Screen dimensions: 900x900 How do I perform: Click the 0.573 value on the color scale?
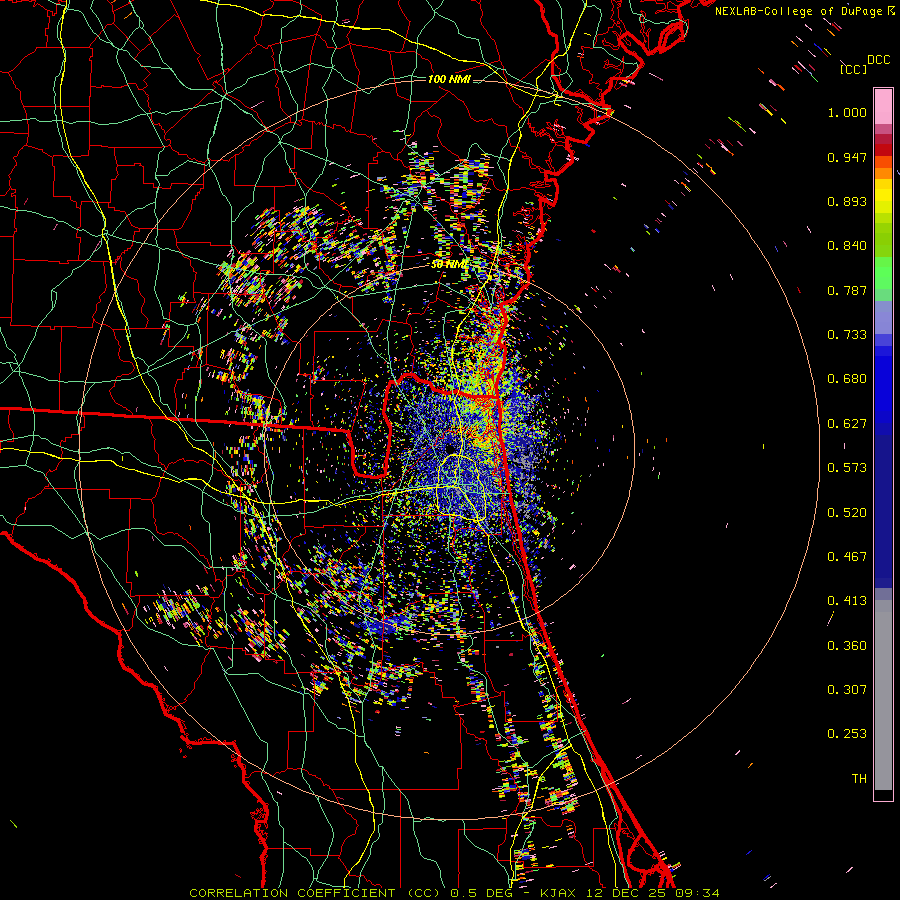[847, 468]
